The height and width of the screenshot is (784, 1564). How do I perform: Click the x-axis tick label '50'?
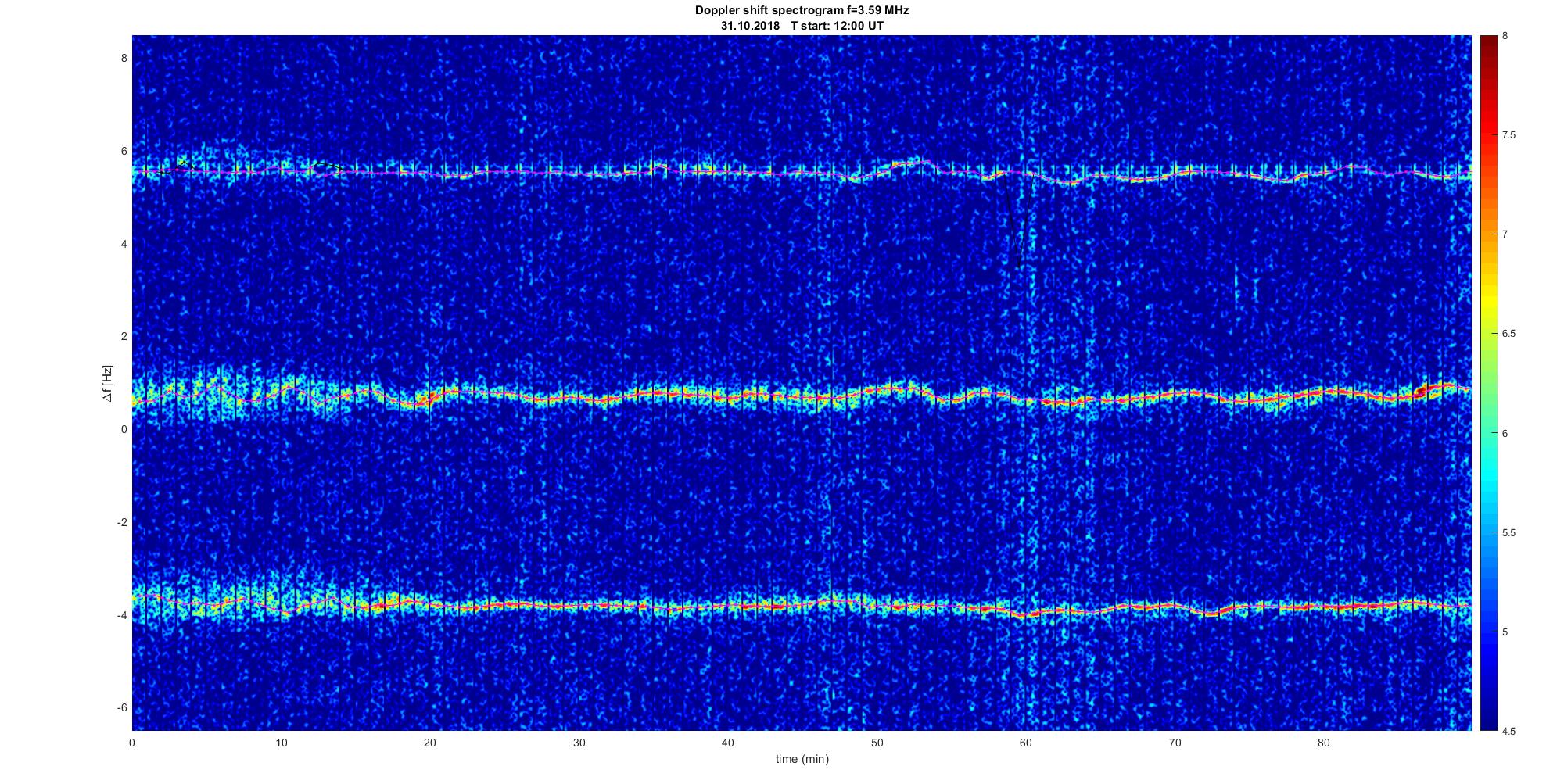point(877,743)
